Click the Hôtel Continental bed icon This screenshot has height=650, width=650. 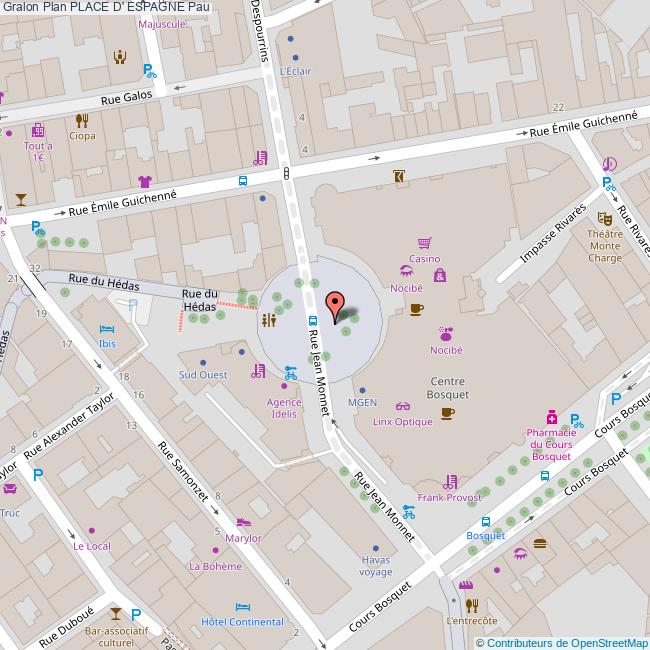tap(242, 607)
